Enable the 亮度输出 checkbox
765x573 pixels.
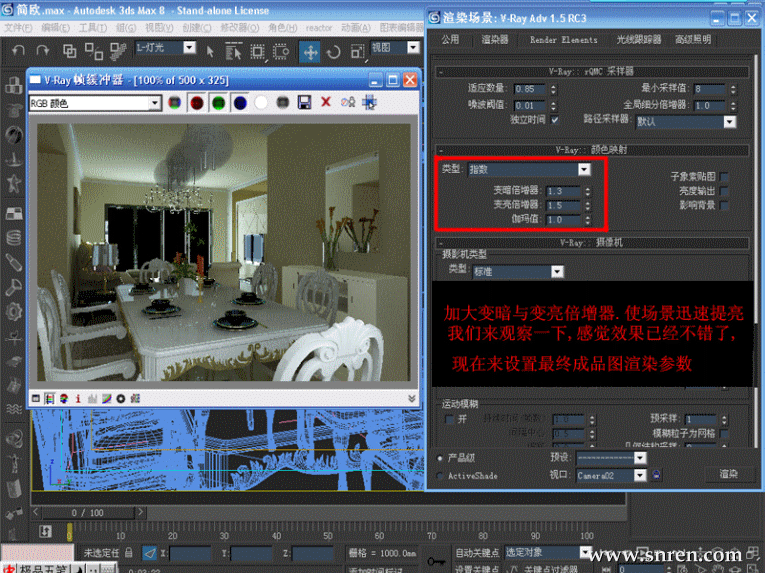(725, 191)
